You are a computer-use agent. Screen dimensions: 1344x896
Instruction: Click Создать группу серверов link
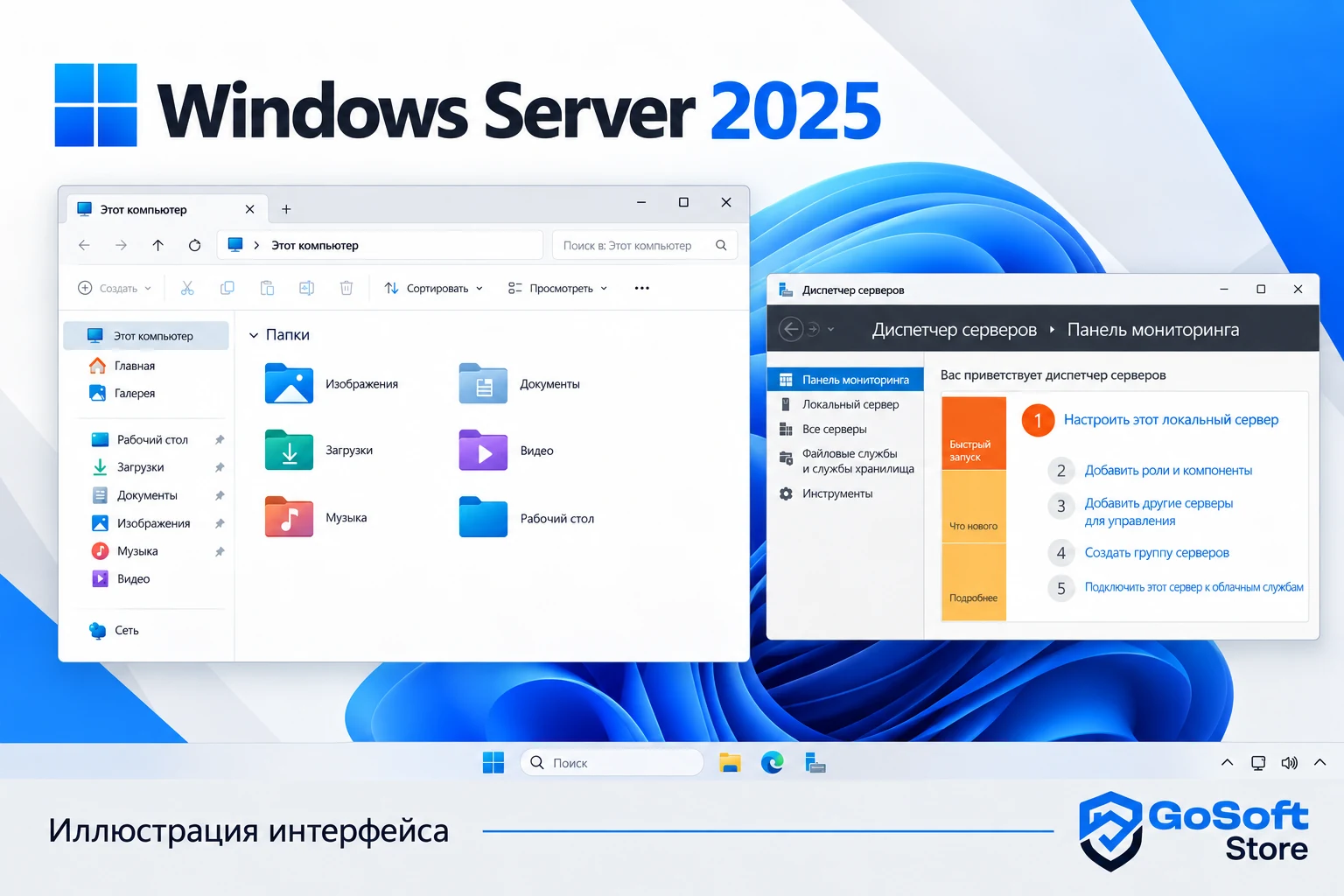(1157, 553)
